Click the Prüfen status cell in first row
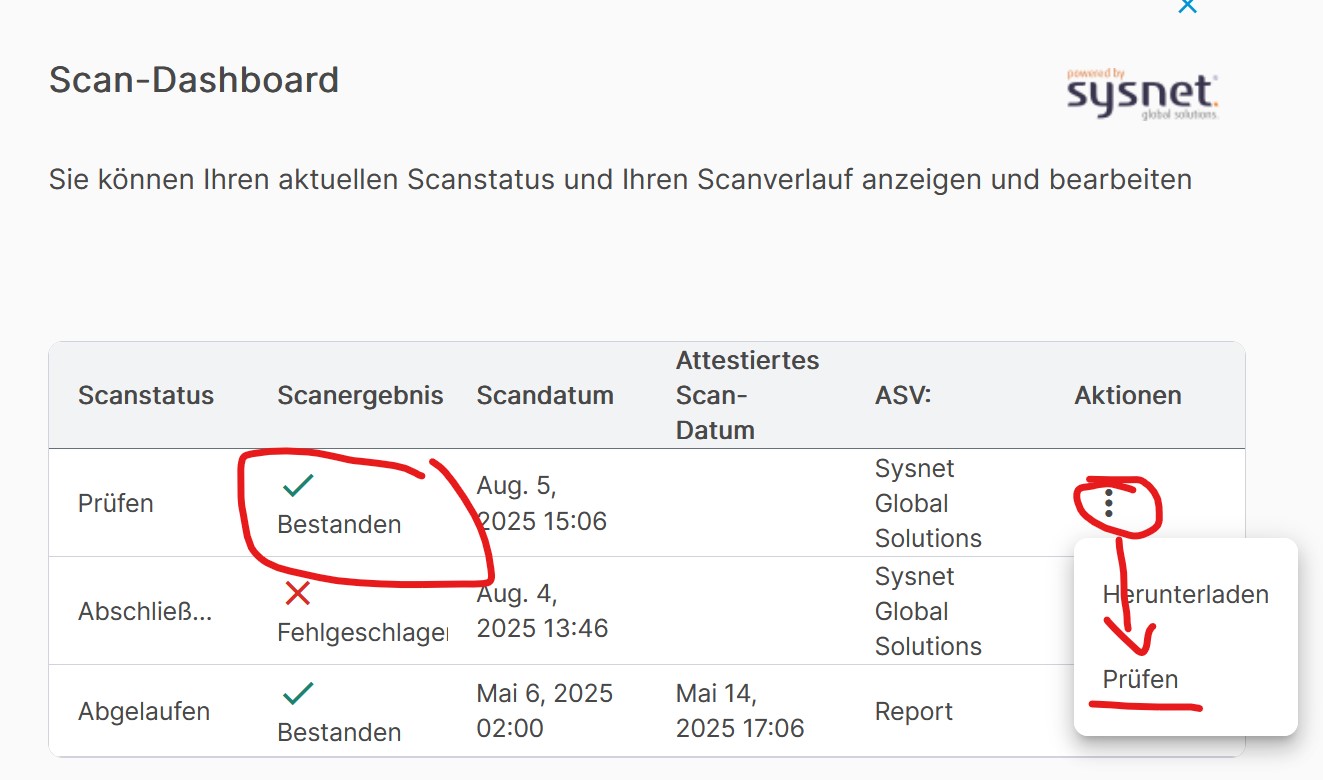The image size is (1323, 780). (116, 503)
